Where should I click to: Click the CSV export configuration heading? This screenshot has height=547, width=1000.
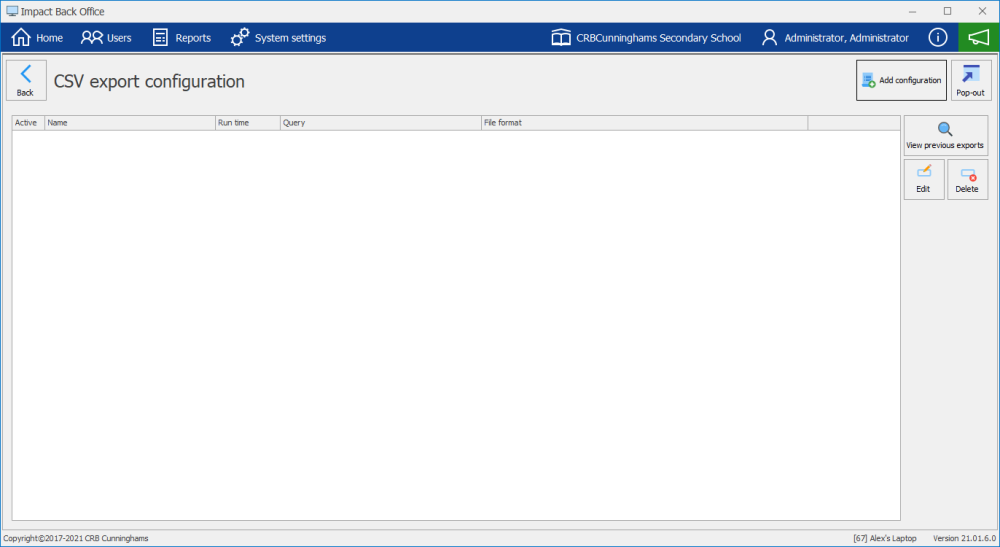(149, 82)
